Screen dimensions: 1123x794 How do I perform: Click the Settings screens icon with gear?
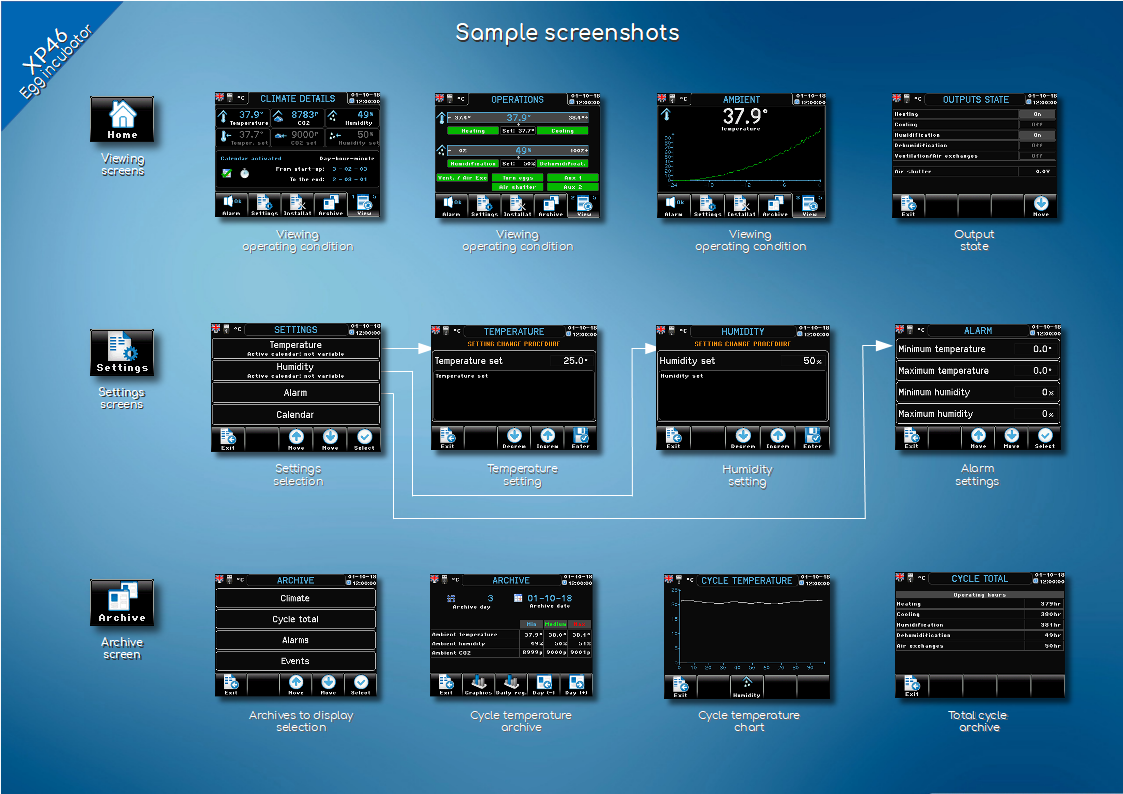coord(122,352)
